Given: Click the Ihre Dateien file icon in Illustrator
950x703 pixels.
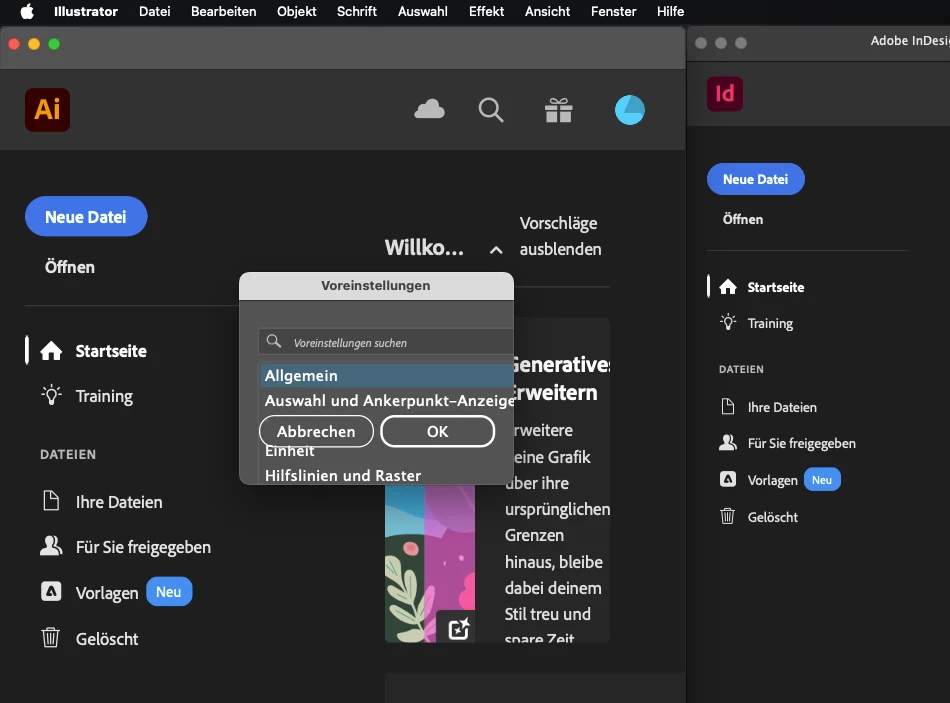Looking at the screenshot, I should [51, 501].
